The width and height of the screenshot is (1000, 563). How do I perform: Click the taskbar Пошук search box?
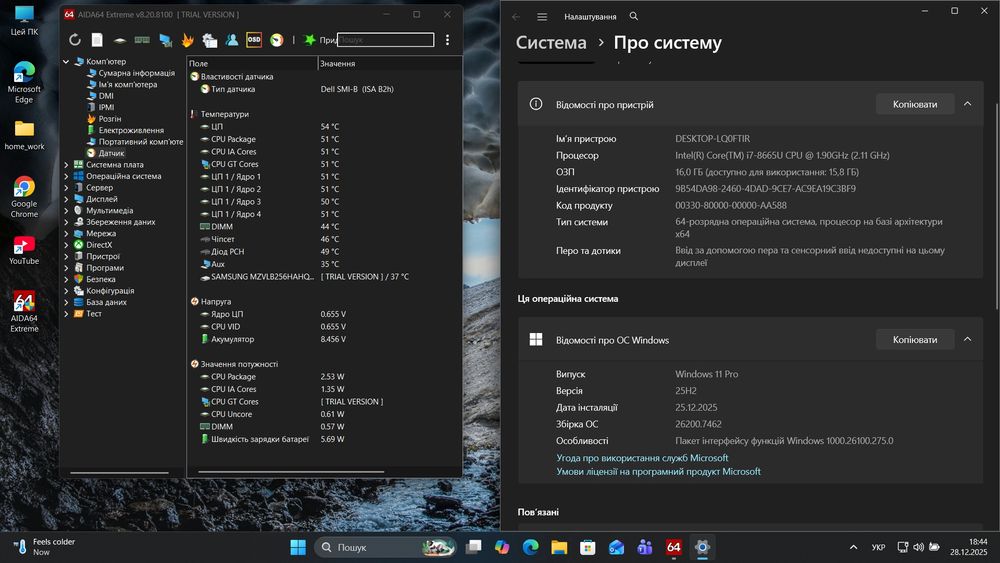point(385,547)
